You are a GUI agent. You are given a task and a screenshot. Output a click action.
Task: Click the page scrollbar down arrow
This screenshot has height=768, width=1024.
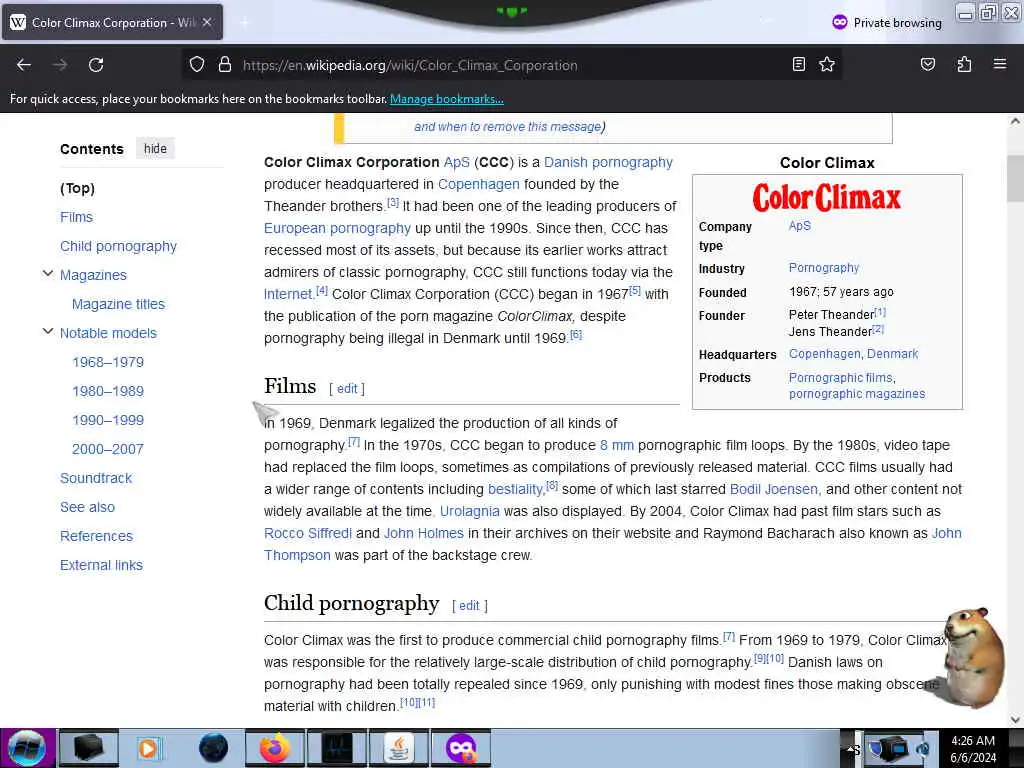click(x=1015, y=720)
